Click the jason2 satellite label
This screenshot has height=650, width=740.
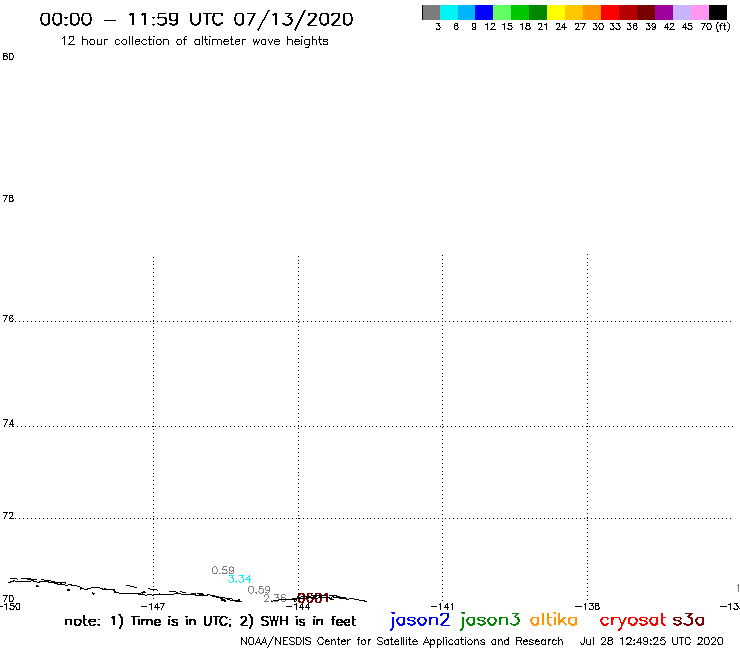[x=420, y=620]
